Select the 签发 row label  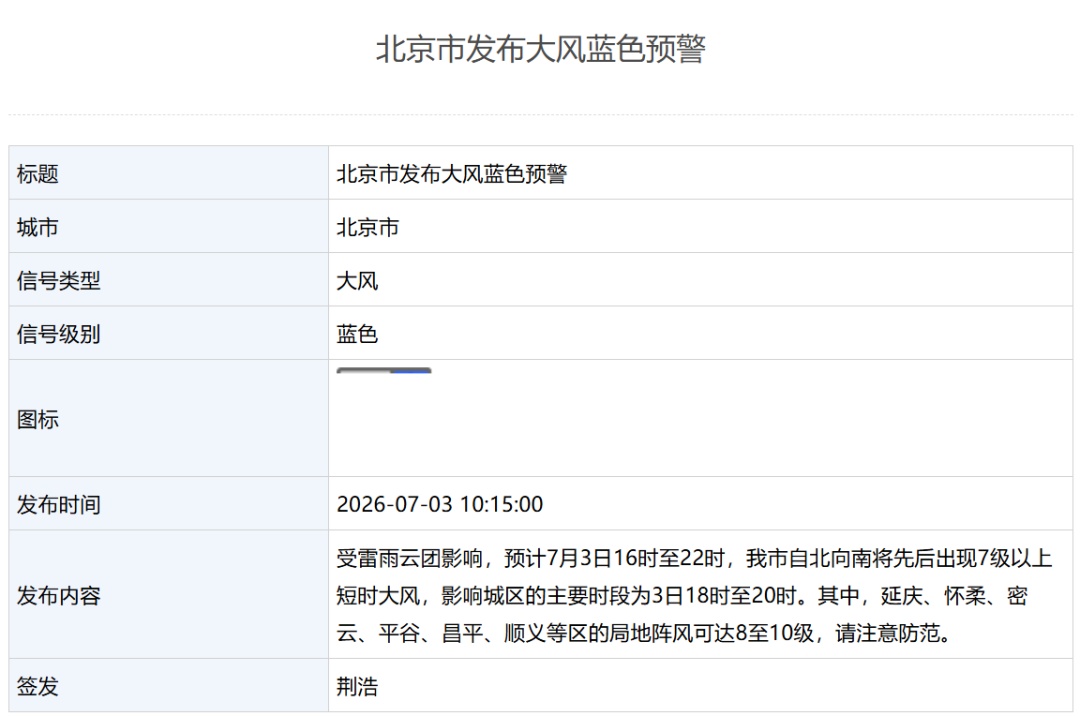point(38,686)
